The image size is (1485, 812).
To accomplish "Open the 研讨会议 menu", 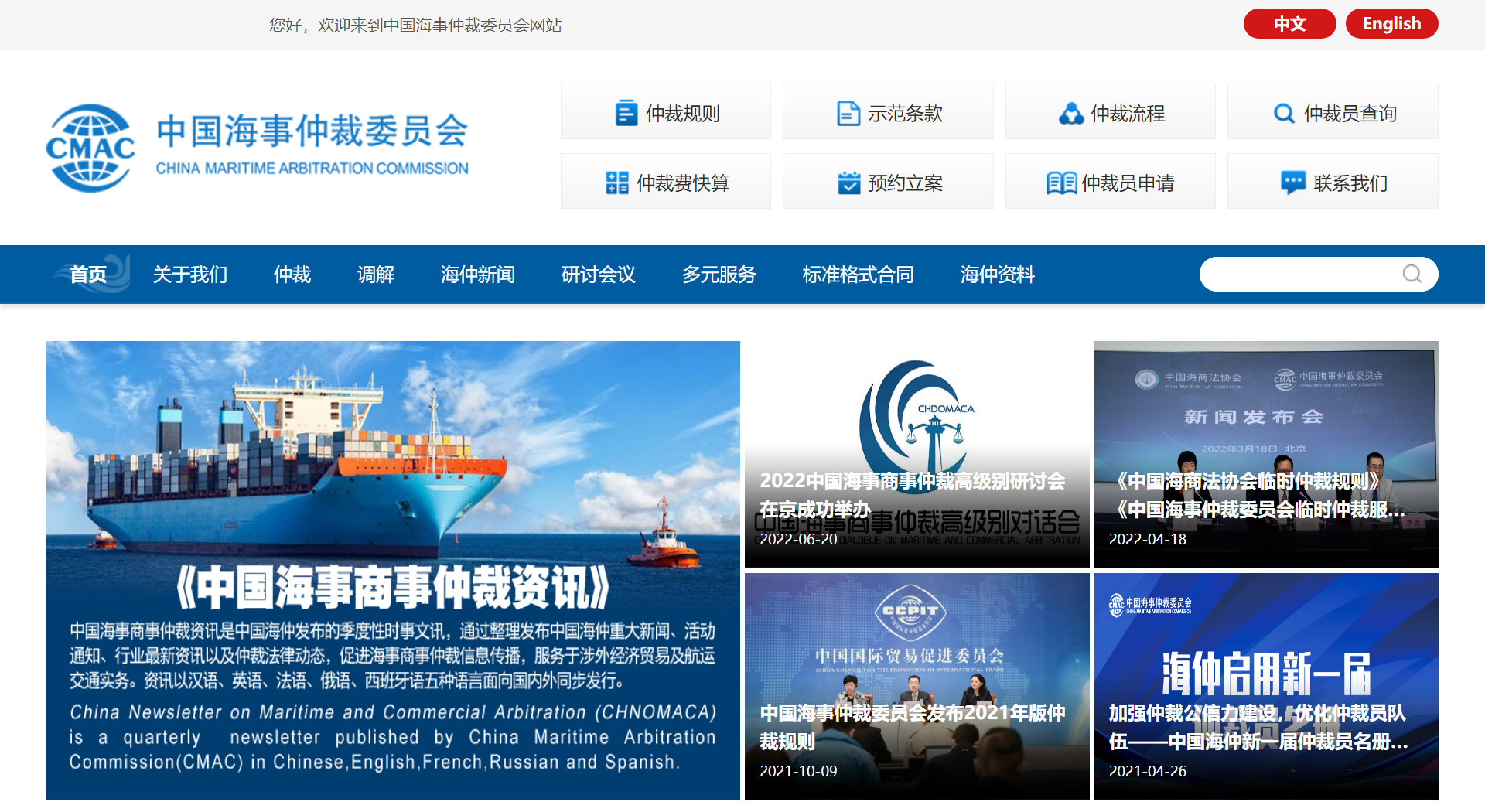I will point(599,275).
